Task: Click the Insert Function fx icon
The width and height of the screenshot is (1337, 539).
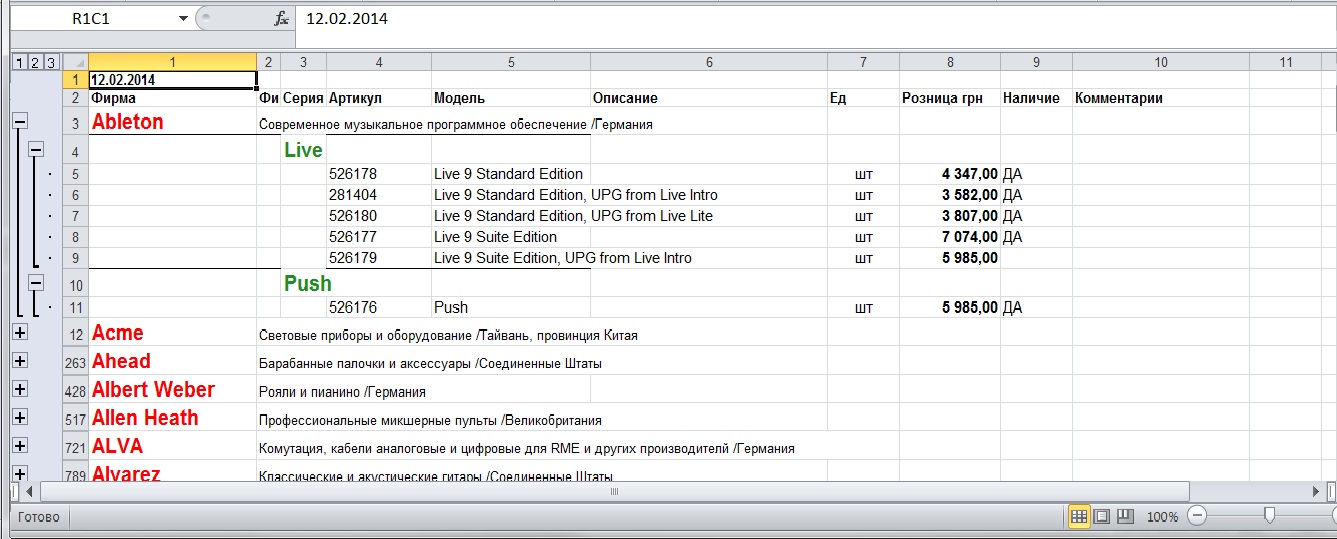Action: [282, 18]
